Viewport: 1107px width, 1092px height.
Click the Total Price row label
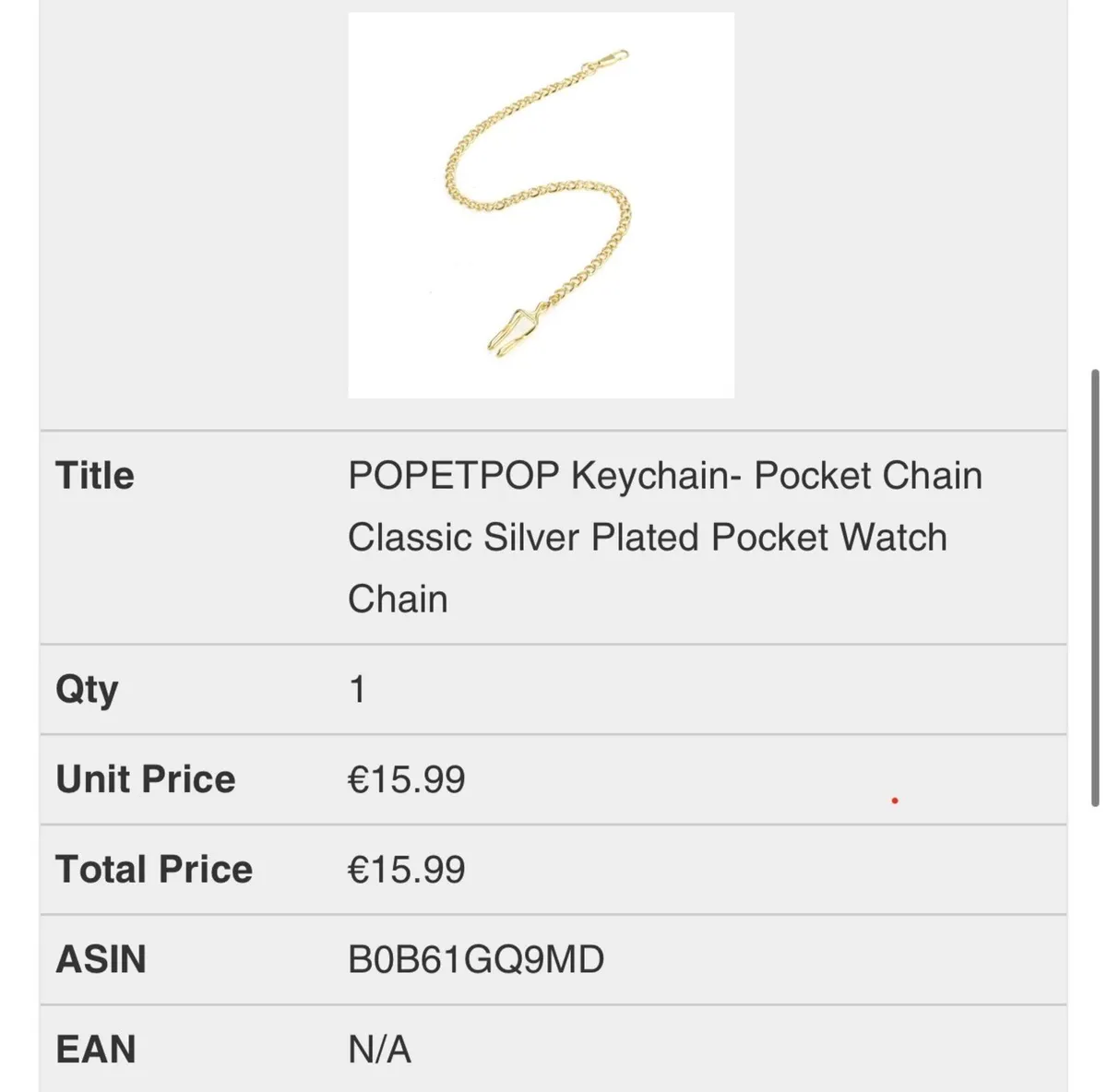coord(154,870)
